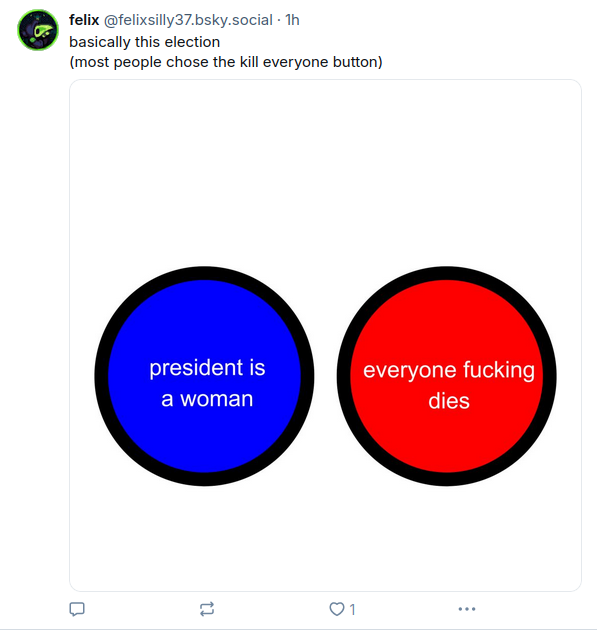Click the black outline ring of the blue circle
The image size is (597, 631).
tap(204, 273)
